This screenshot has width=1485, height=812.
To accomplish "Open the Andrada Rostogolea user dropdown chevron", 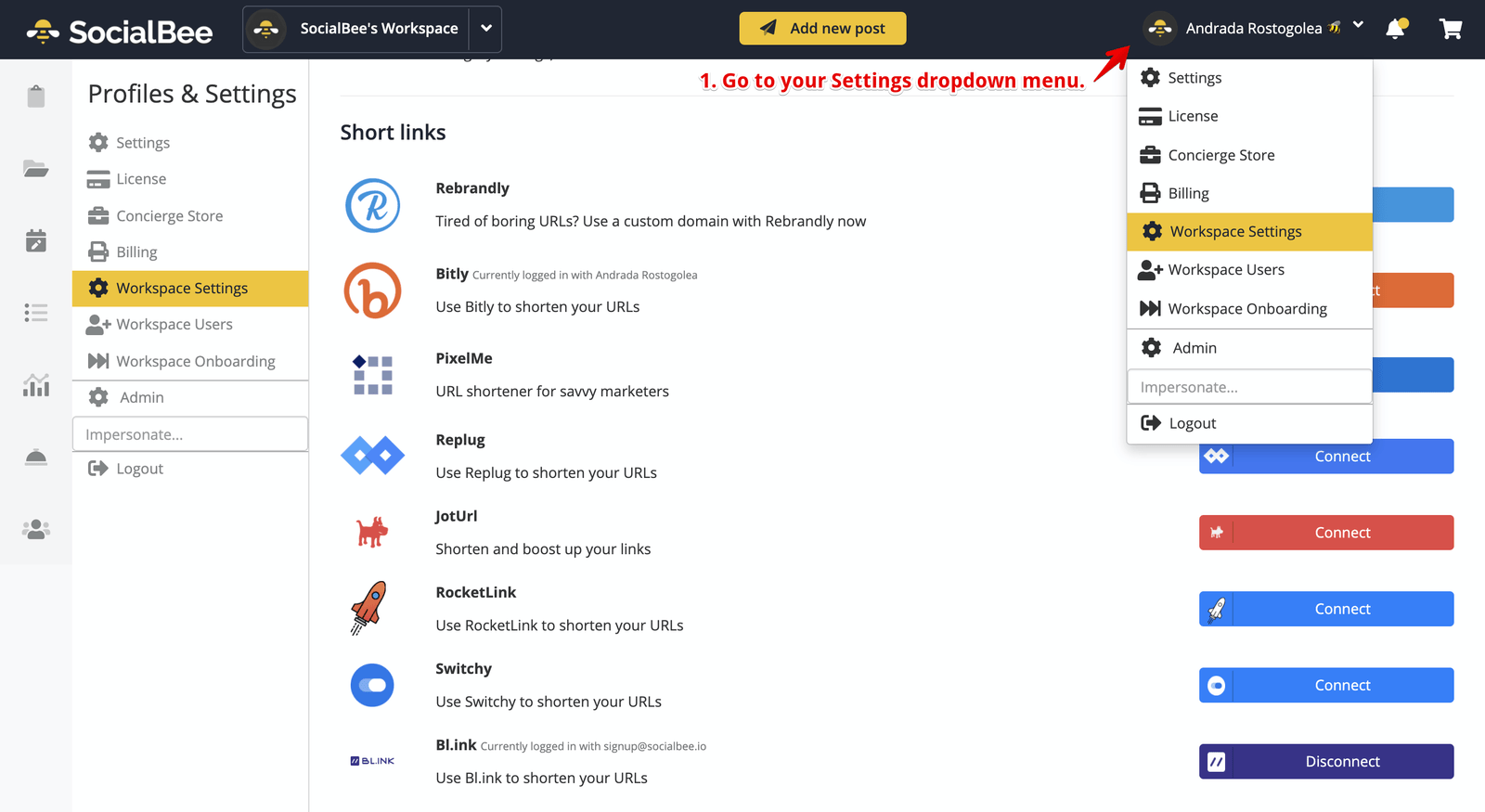I will (x=1358, y=25).
